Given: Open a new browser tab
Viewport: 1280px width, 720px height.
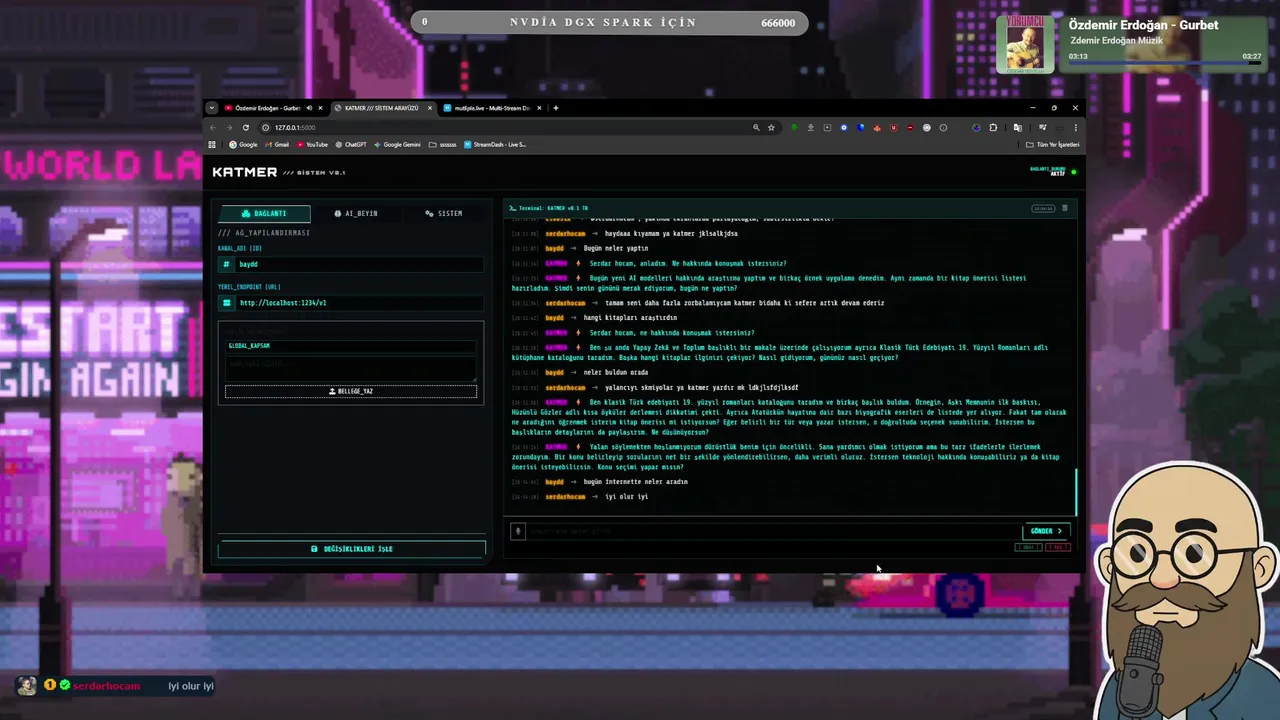Looking at the screenshot, I should click(x=556, y=108).
